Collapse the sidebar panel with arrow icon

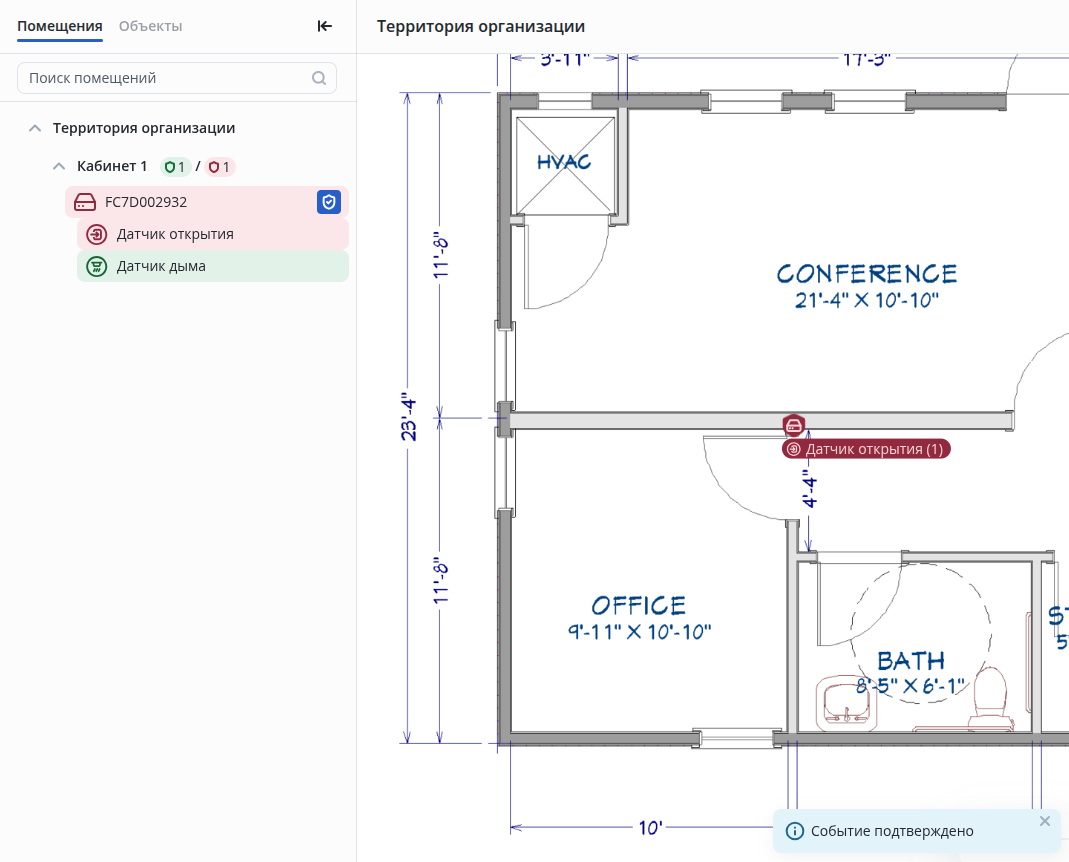(324, 27)
